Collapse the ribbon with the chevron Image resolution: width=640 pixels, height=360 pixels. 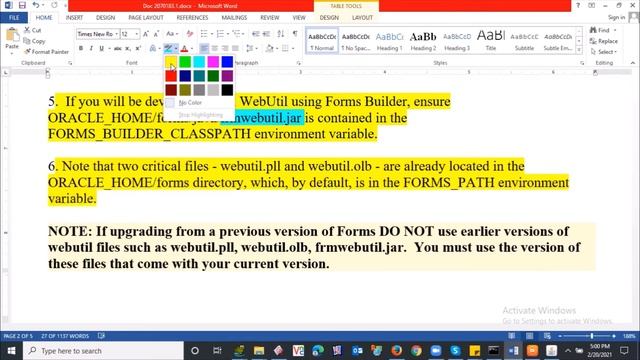point(633,63)
